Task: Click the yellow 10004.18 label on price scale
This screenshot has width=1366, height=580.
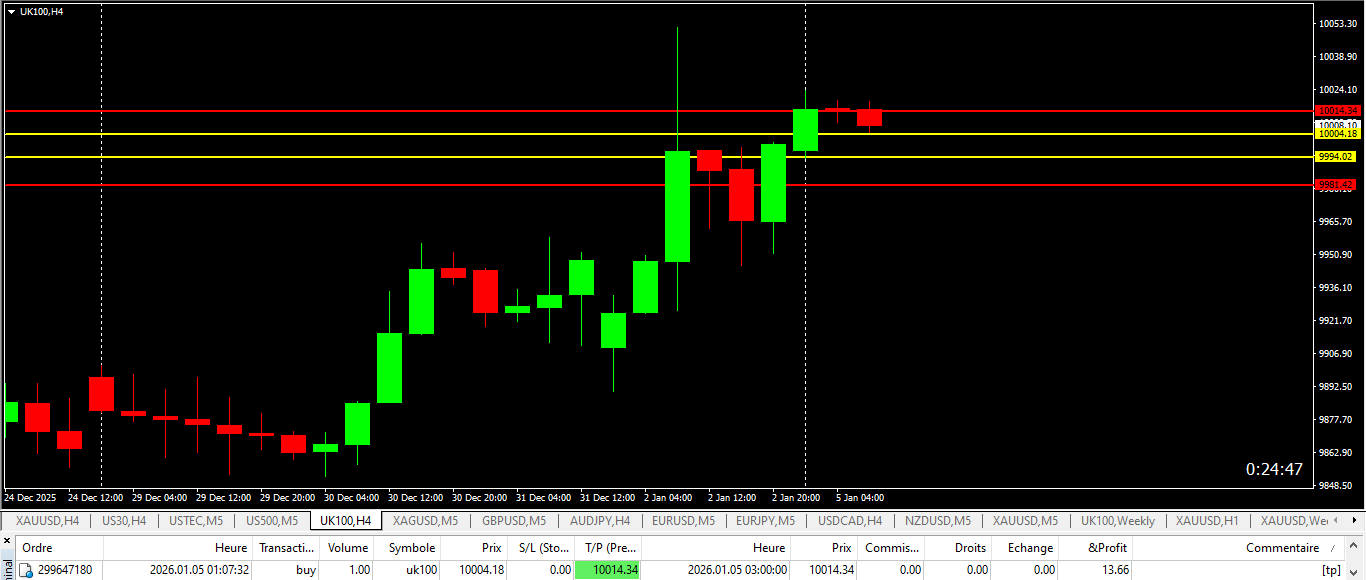Action: [x=1338, y=133]
